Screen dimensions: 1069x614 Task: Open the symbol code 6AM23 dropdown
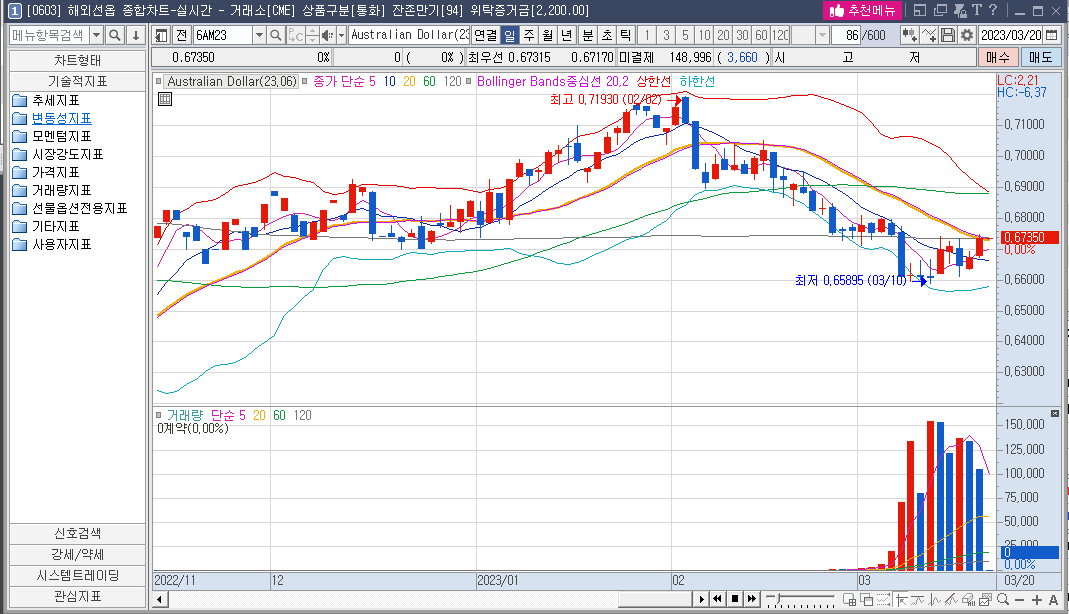259,35
